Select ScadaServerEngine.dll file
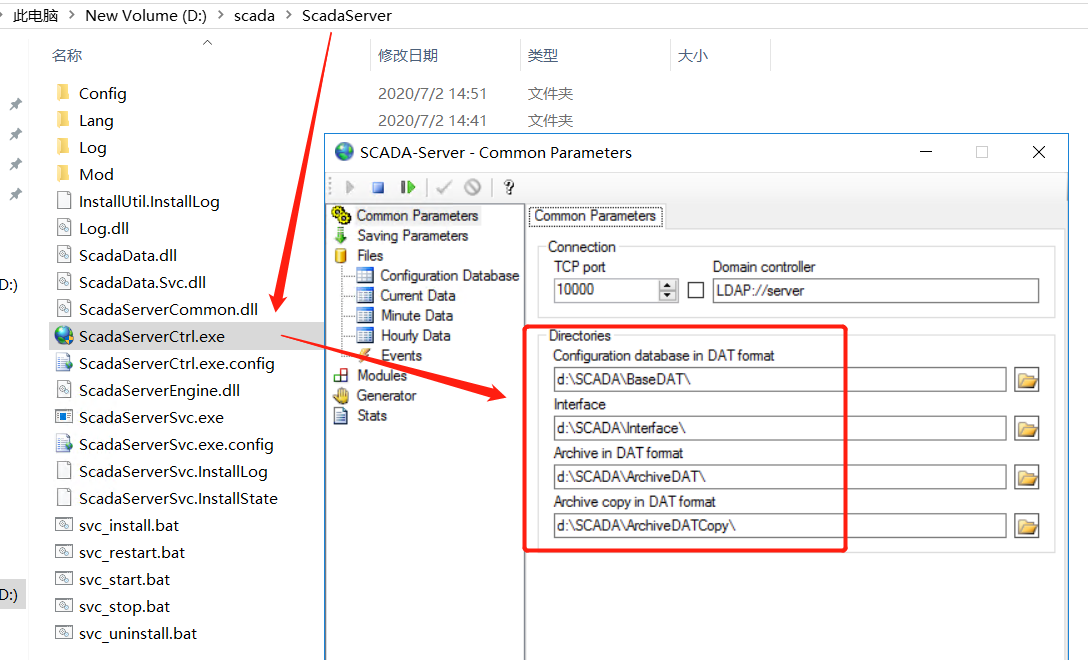Viewport: 1088px width, 660px height. 159,391
